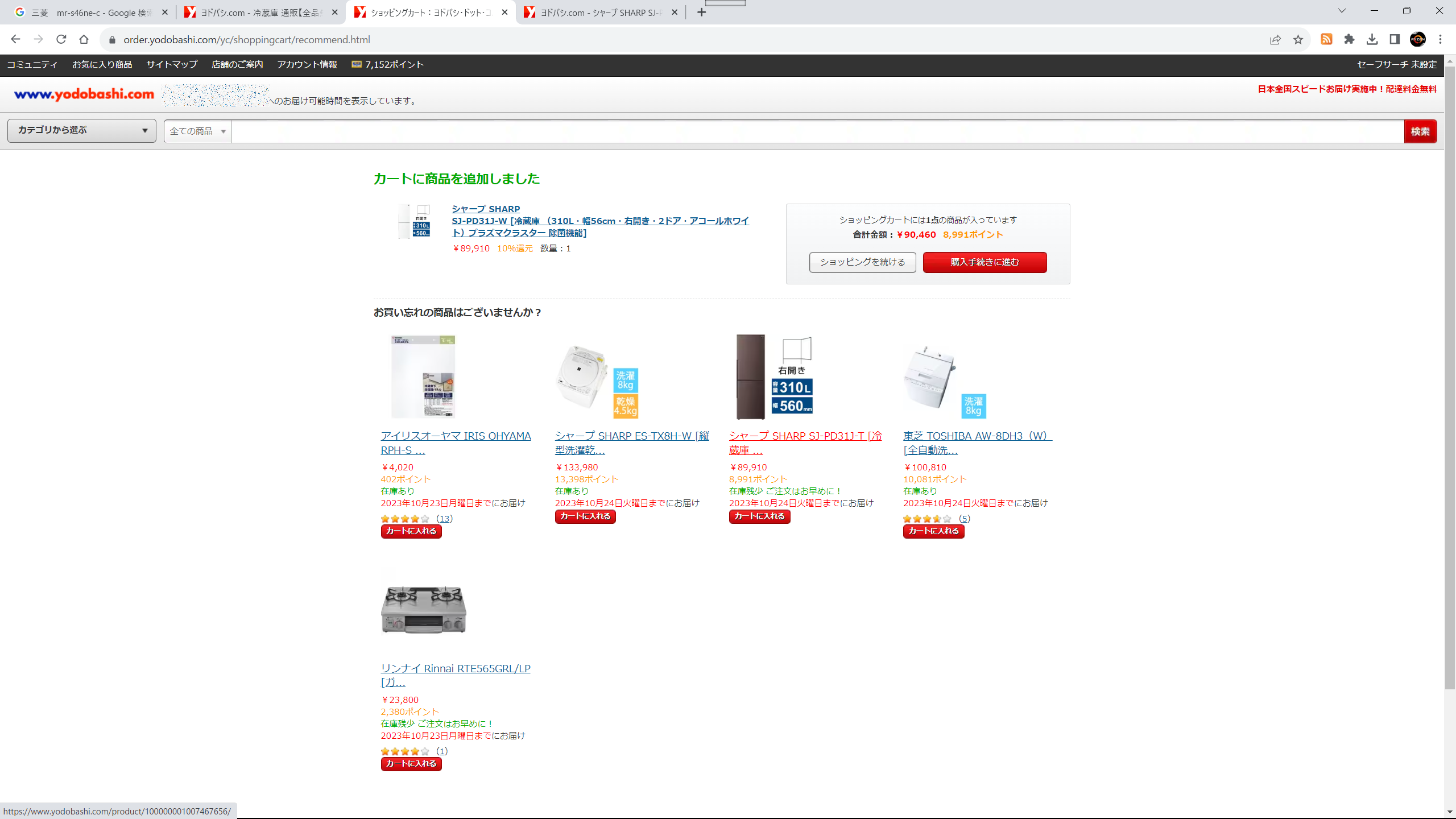
Task: Open the シャープ ES-TX8H-W washer link
Action: point(632,442)
